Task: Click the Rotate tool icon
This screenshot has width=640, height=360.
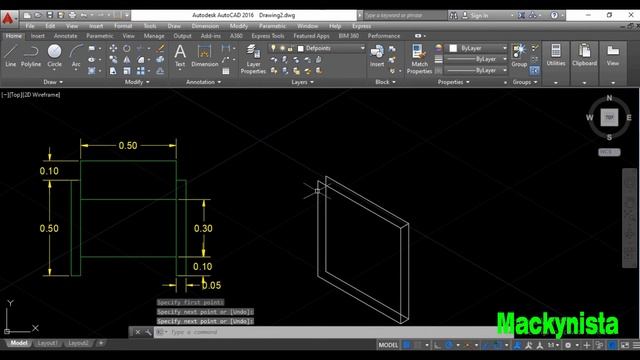Action: click(127, 49)
